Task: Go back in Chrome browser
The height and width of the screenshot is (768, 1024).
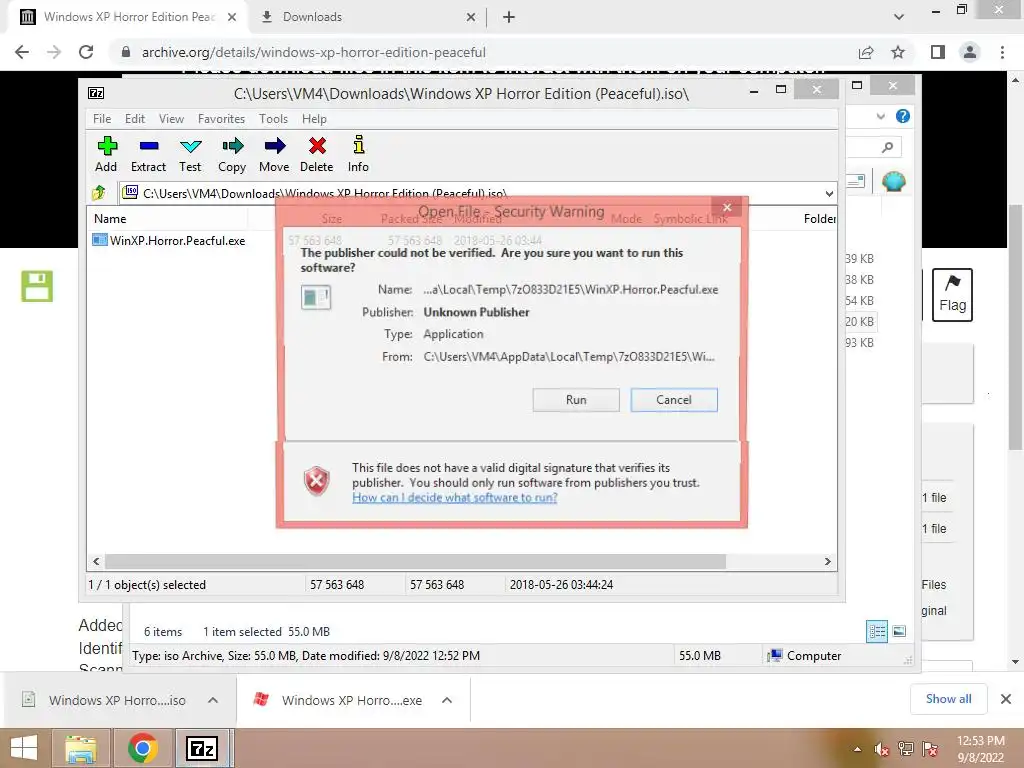Action: point(22,52)
